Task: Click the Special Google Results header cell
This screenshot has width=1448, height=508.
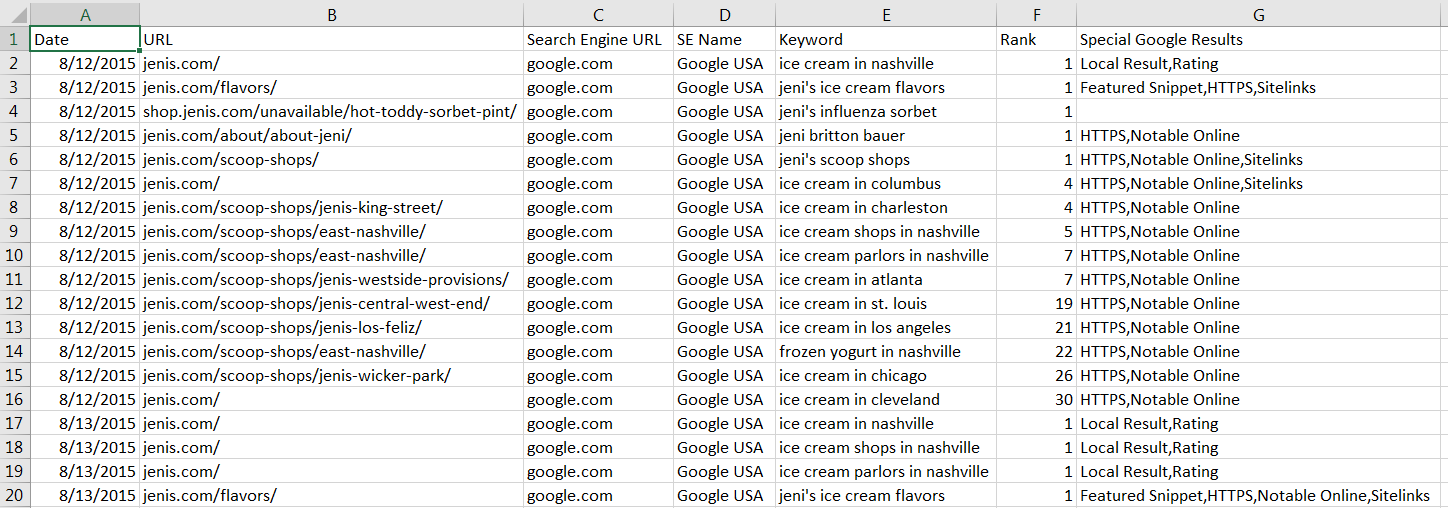Action: 1258,40
